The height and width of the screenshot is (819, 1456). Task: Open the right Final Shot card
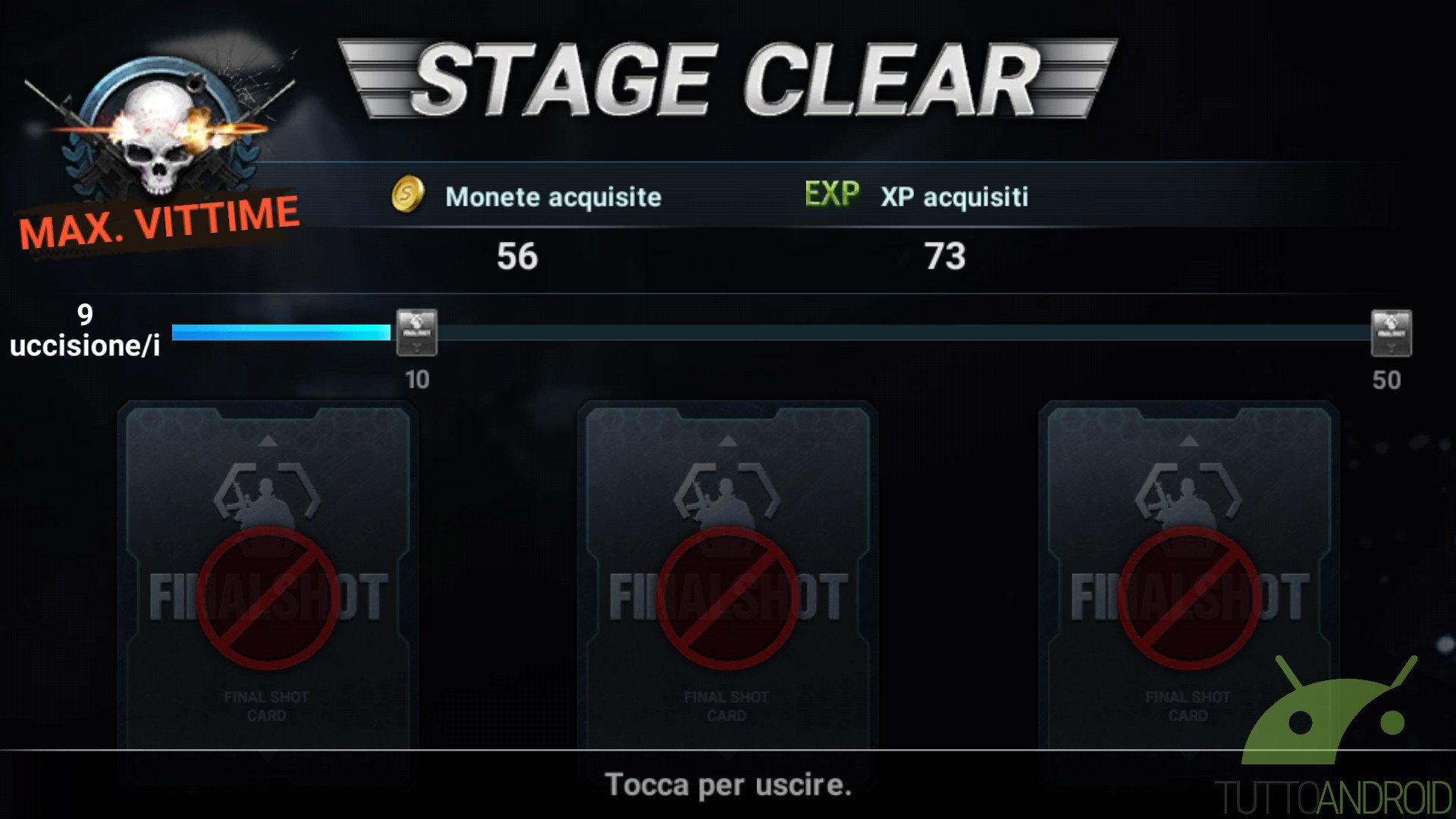pos(1188,584)
